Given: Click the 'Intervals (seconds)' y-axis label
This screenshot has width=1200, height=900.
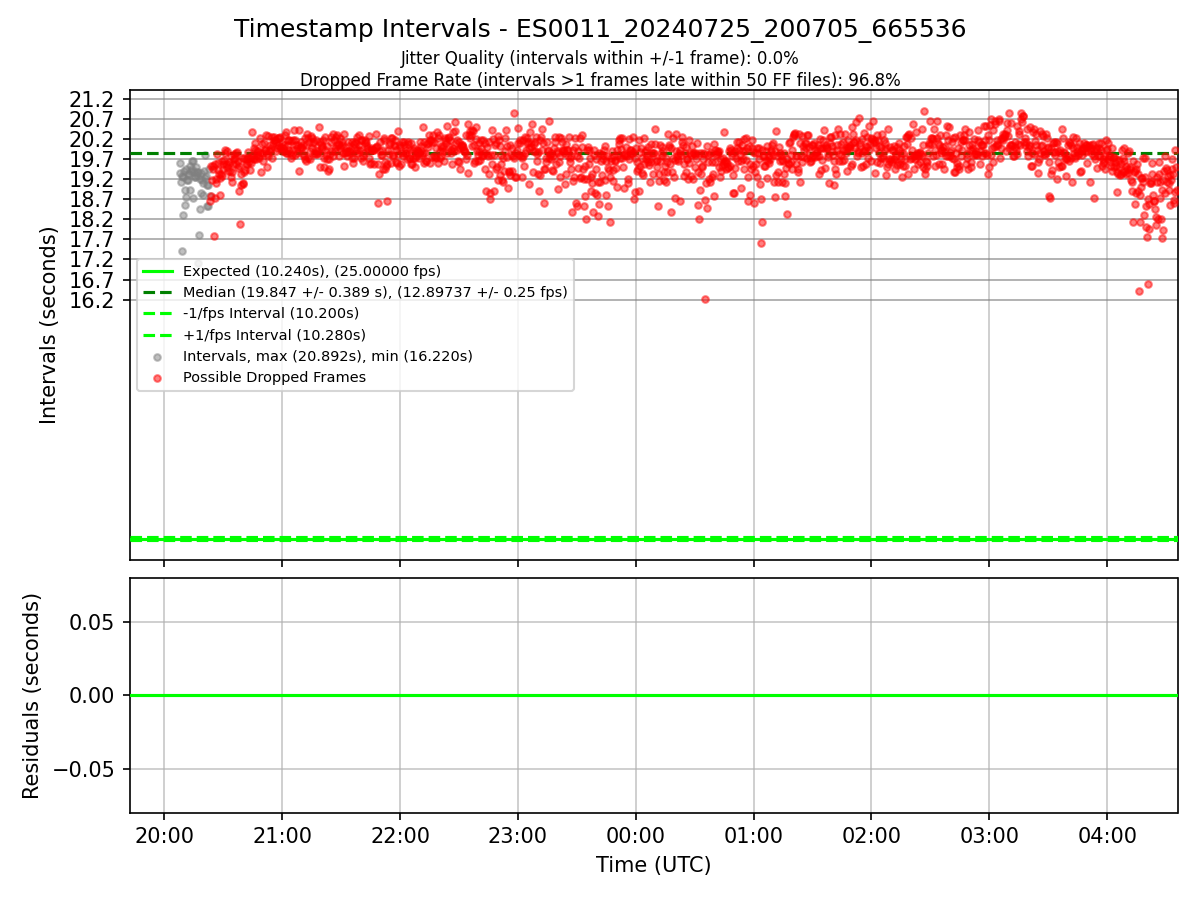Looking at the screenshot, I should pos(49,325).
